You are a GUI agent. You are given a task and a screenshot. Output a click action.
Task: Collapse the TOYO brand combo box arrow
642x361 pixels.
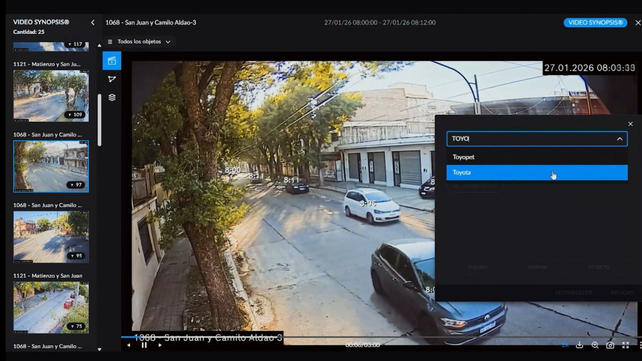pos(619,139)
